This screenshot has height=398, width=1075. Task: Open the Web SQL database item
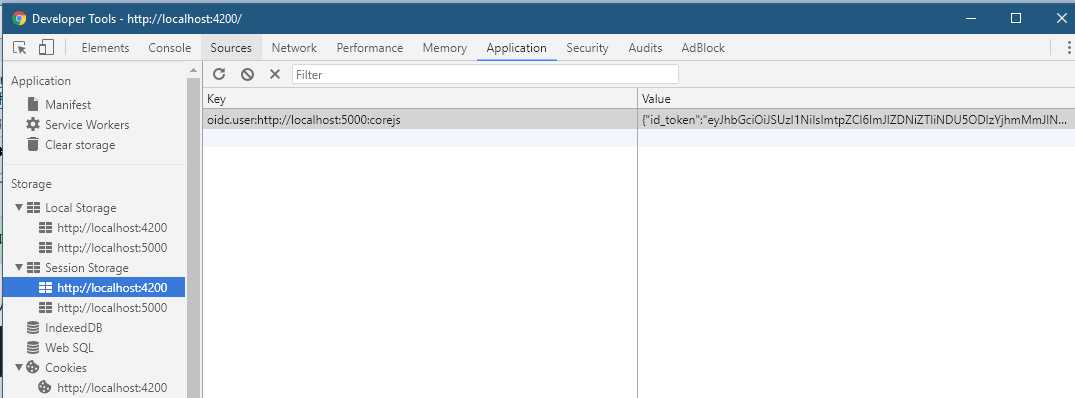pos(60,348)
